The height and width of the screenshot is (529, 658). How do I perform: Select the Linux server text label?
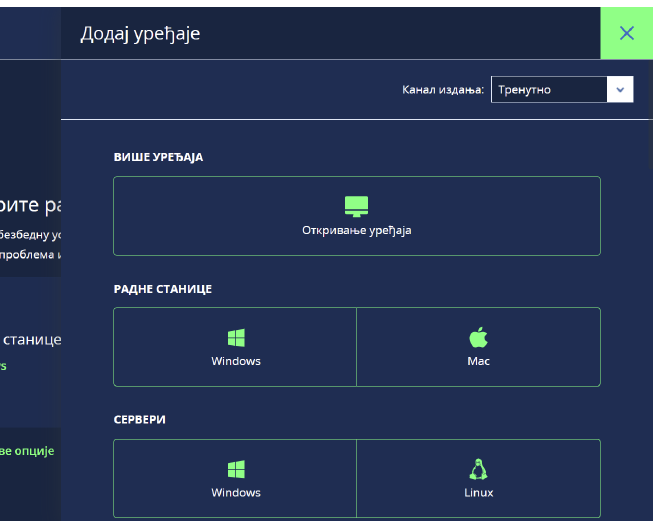click(x=478, y=493)
